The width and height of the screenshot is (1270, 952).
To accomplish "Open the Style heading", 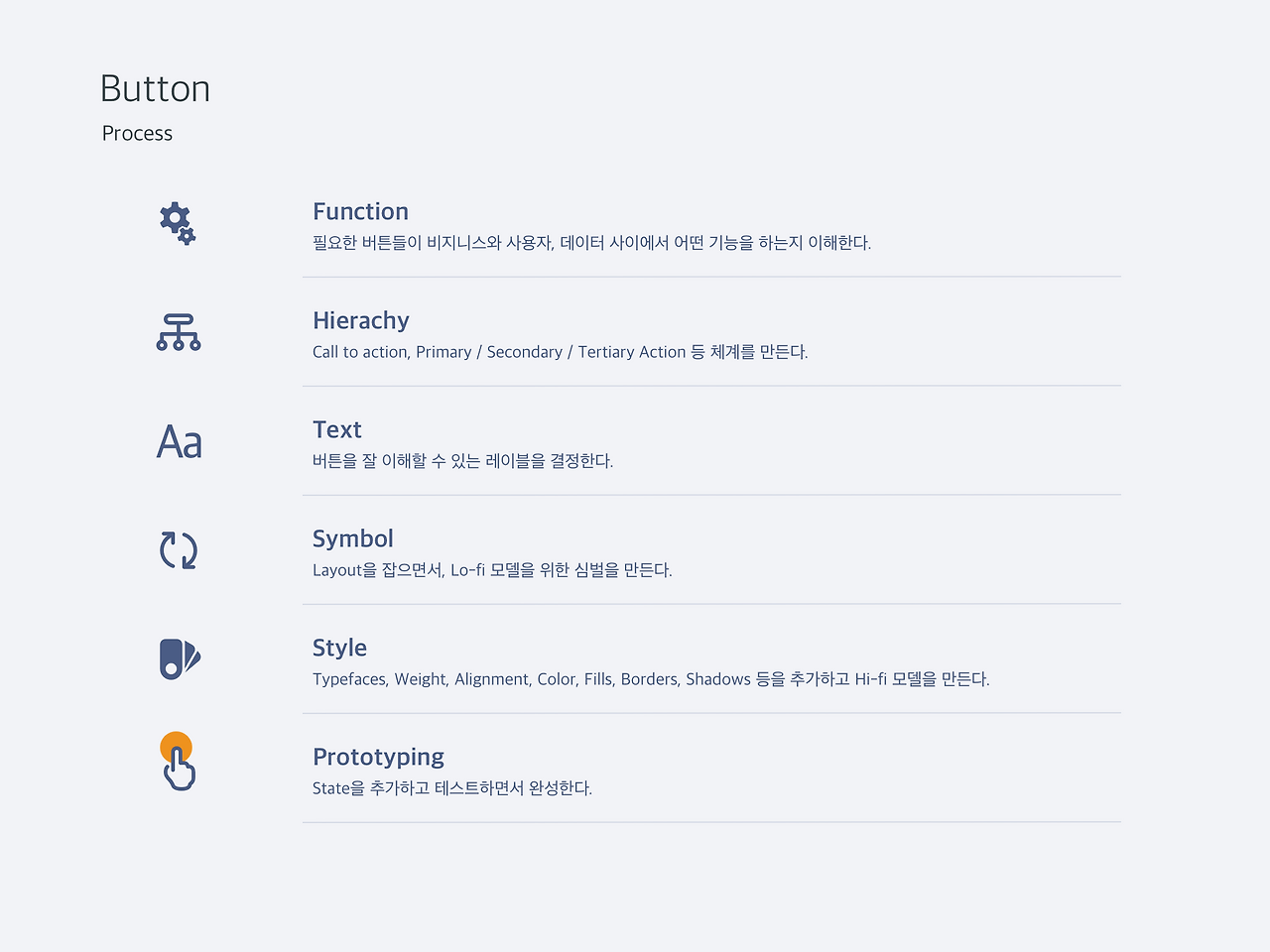I will click(339, 648).
